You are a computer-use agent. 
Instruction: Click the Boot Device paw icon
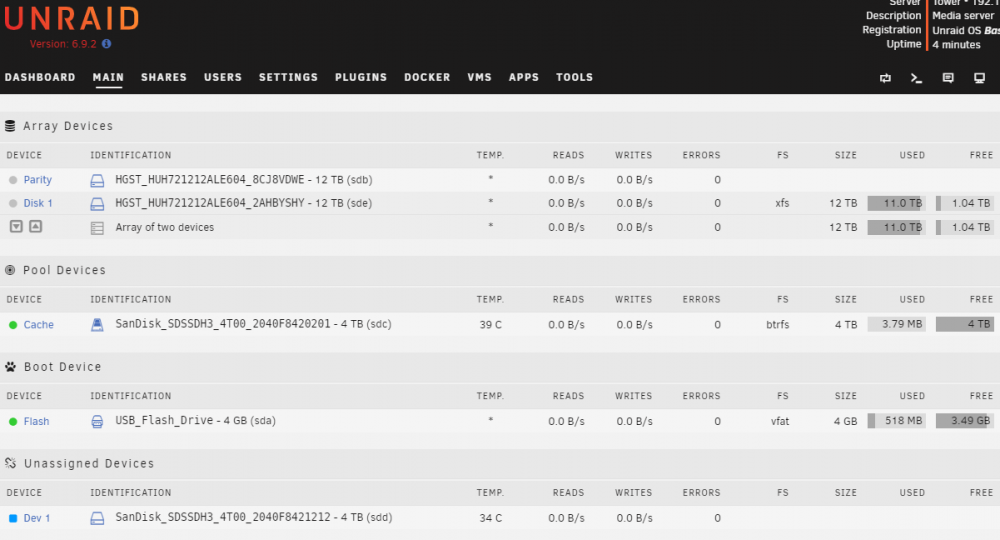(10, 367)
